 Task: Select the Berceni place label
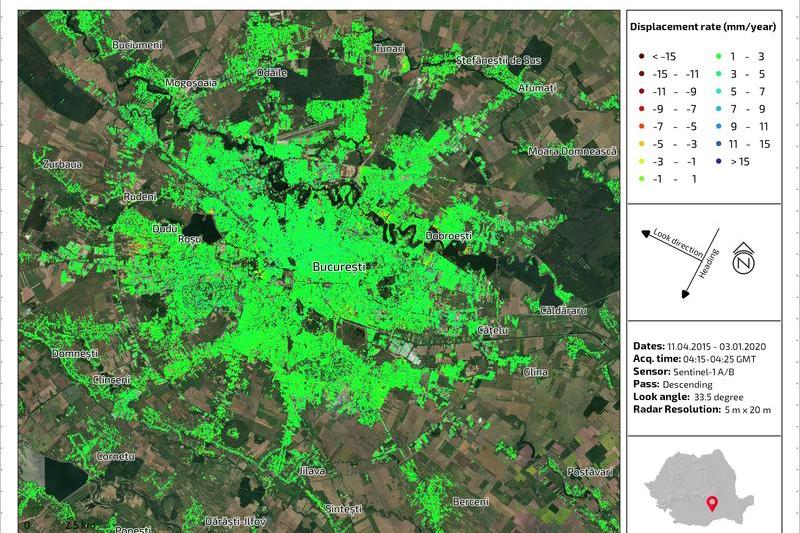[x=470, y=501]
